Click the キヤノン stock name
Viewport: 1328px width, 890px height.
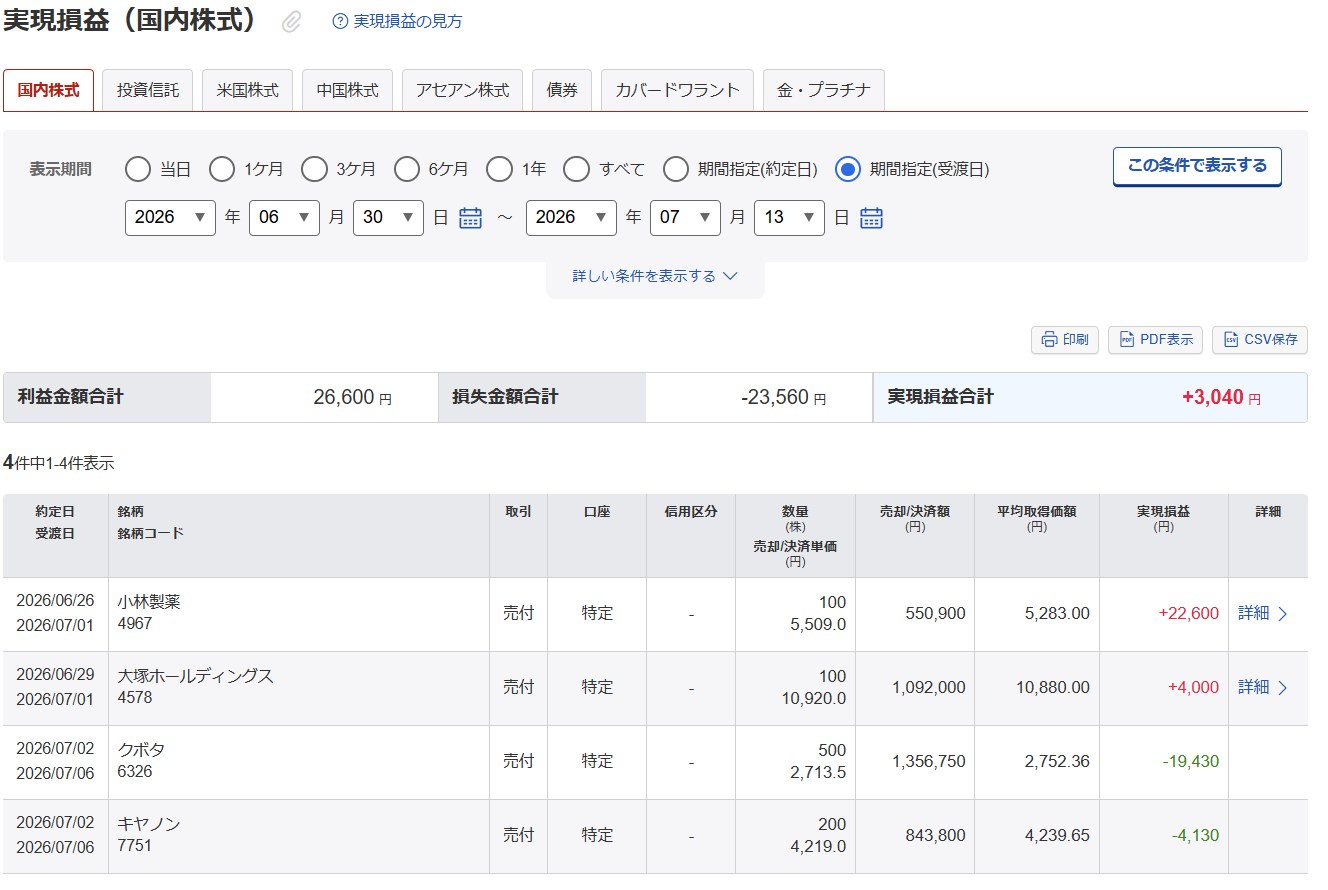point(149,824)
